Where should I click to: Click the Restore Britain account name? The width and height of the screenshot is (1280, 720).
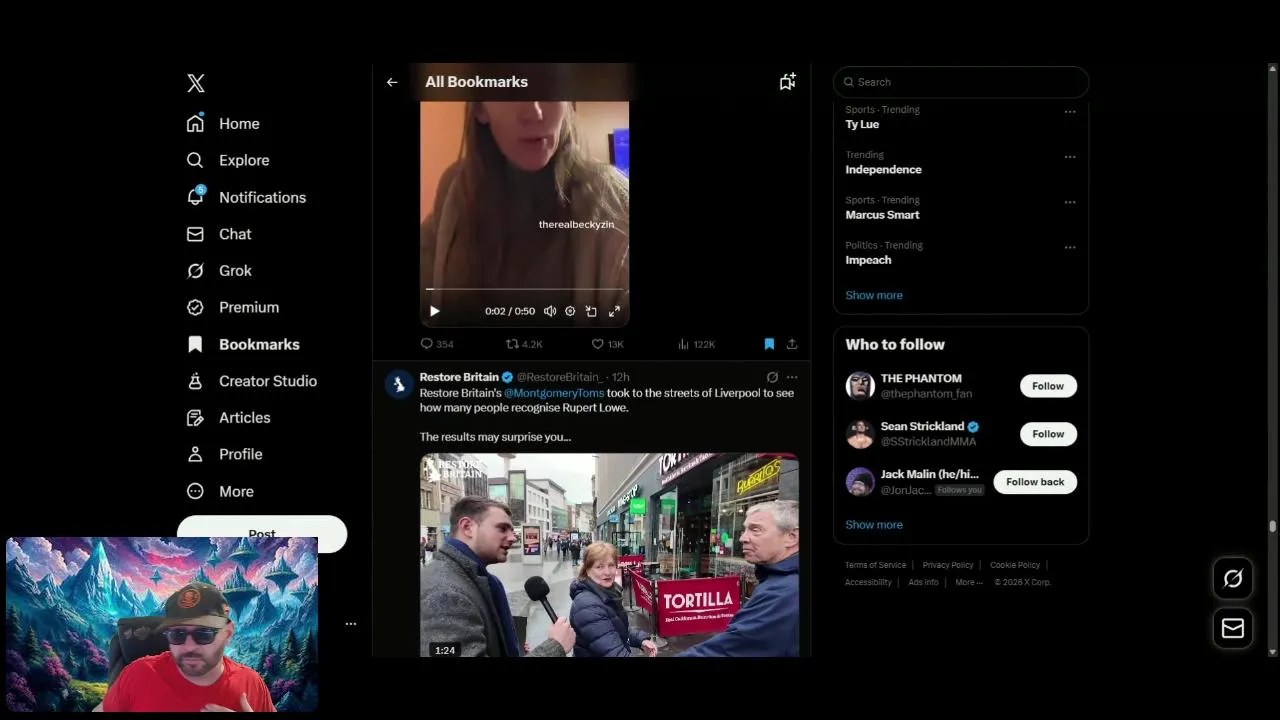tap(459, 377)
